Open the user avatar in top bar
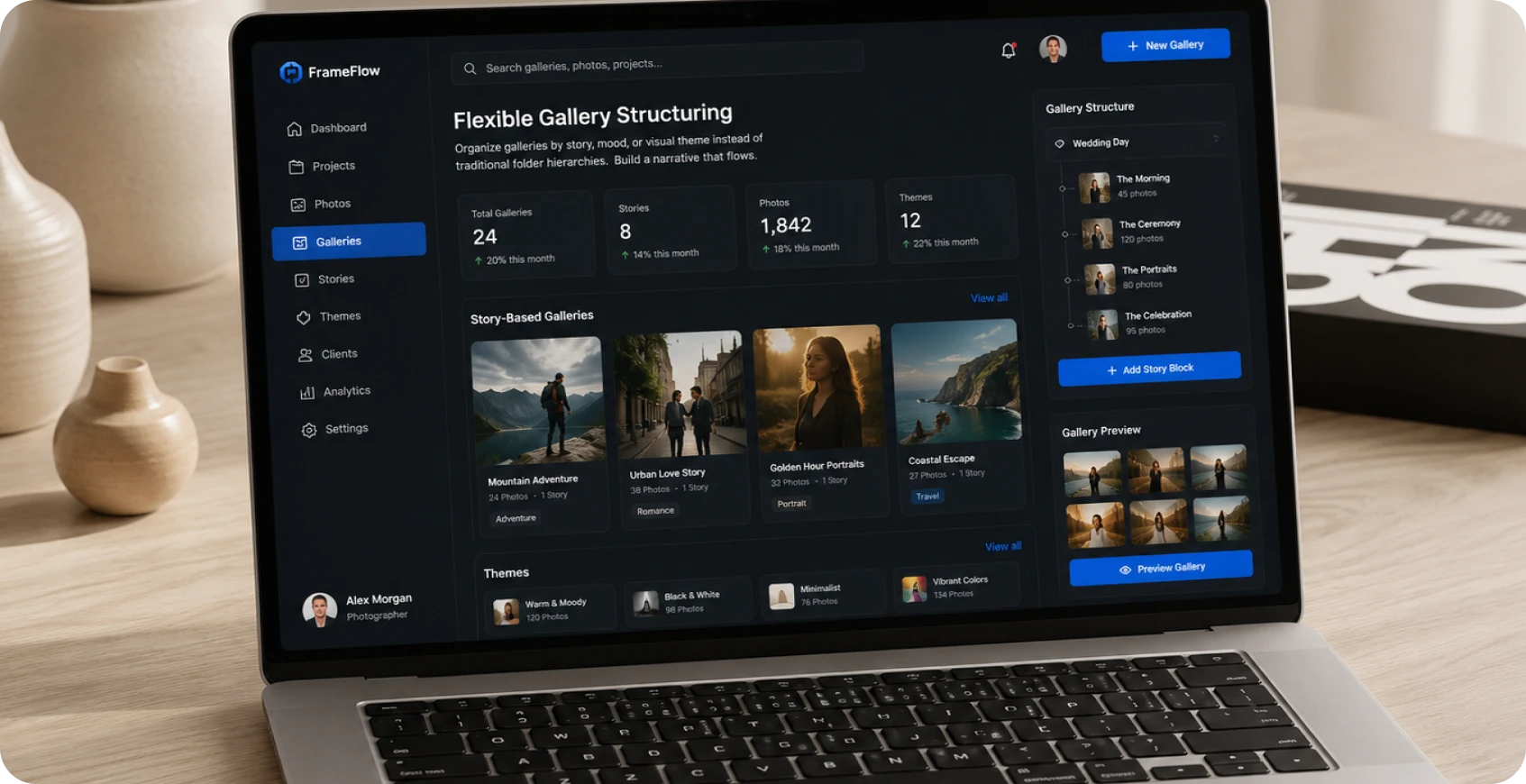Image resolution: width=1526 pixels, height=784 pixels. [1053, 48]
